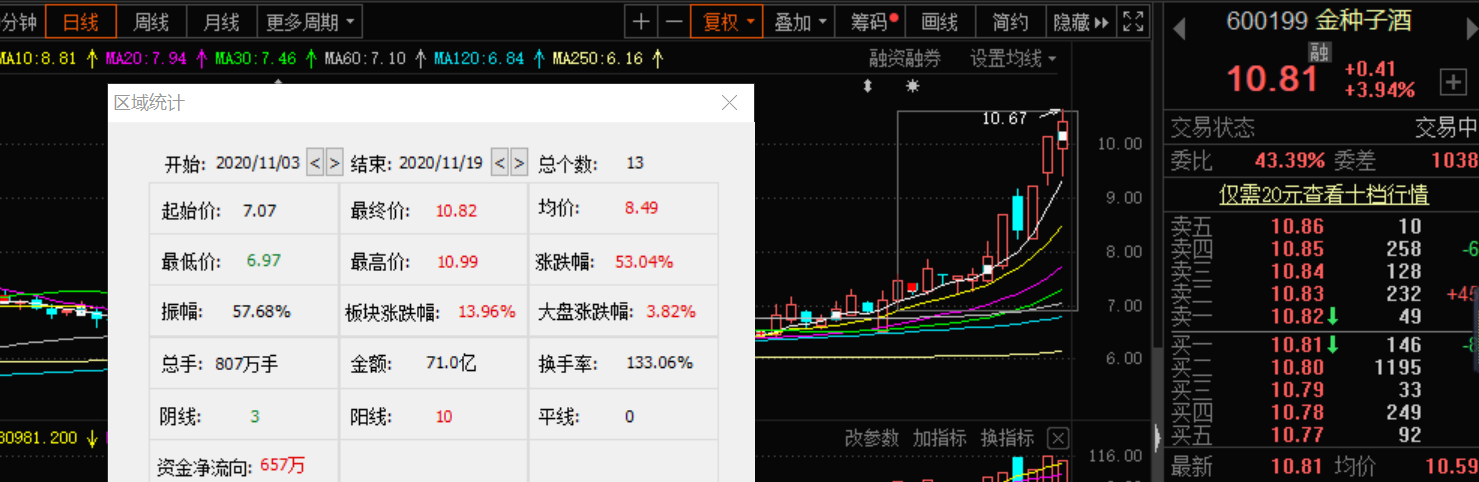This screenshot has height=482, width=1479.
Task: Switch to 简约 simple mode
Action: tap(1010, 22)
